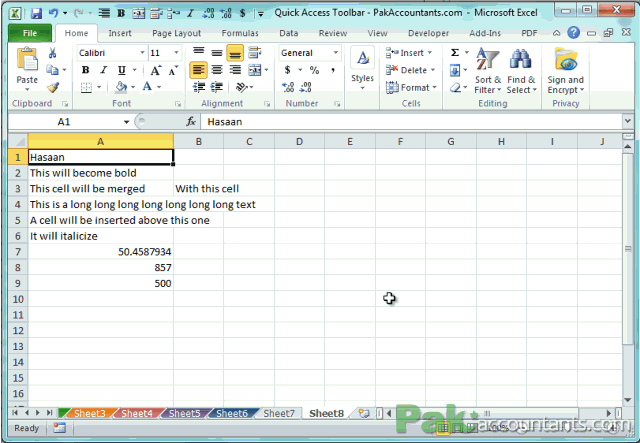The width and height of the screenshot is (640, 443).
Task: Decrease indent in the Alignment group
Action: (199, 87)
